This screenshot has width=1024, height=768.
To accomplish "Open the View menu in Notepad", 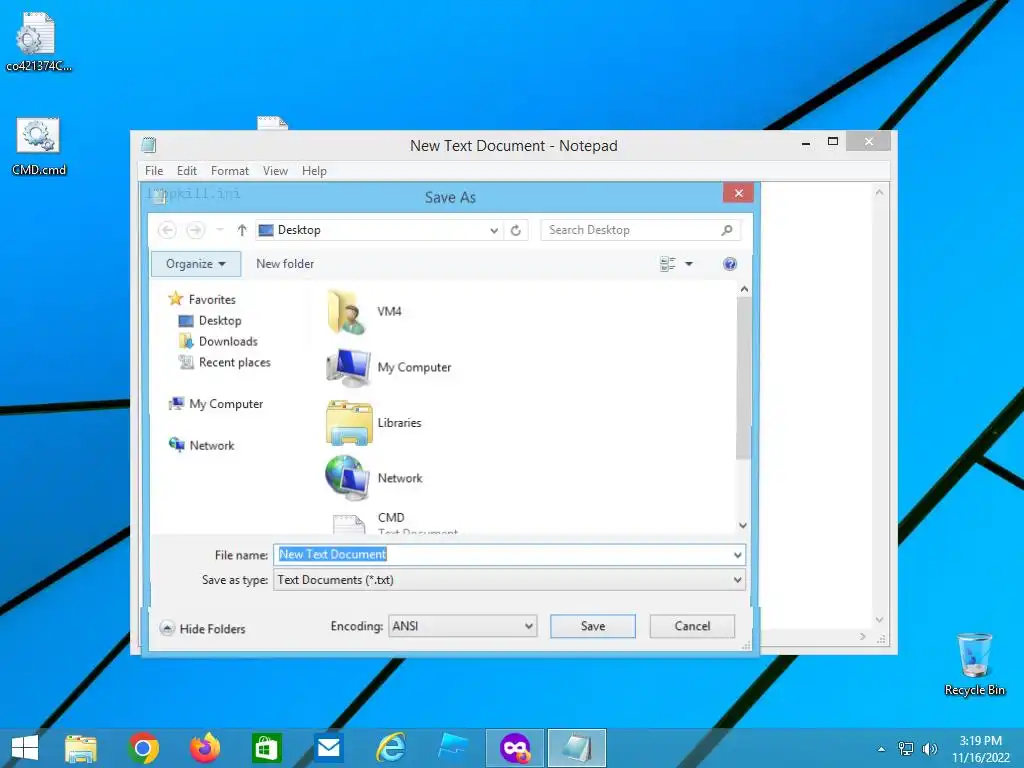I will point(275,170).
